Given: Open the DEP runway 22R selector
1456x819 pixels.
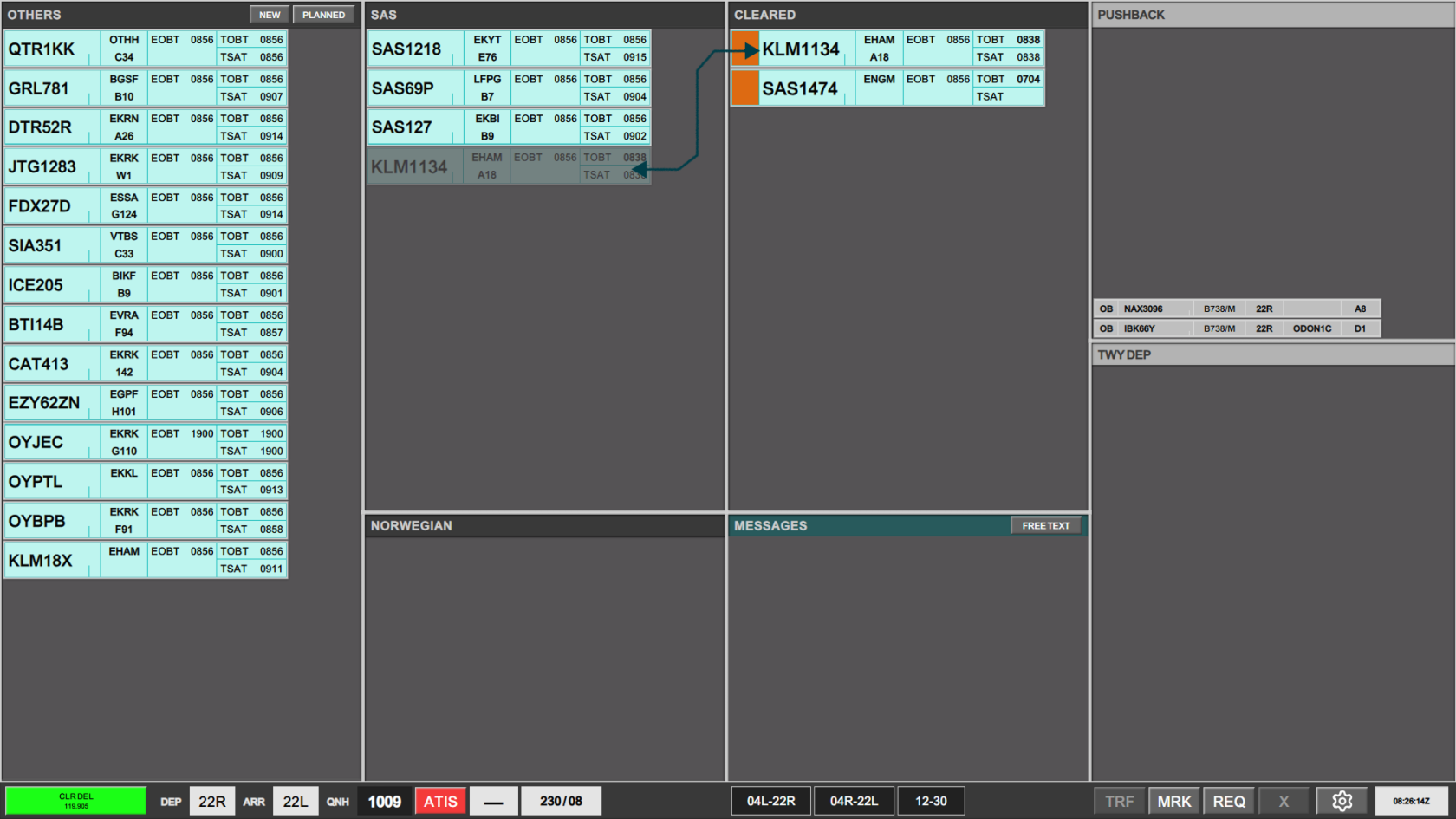Looking at the screenshot, I should click(212, 801).
